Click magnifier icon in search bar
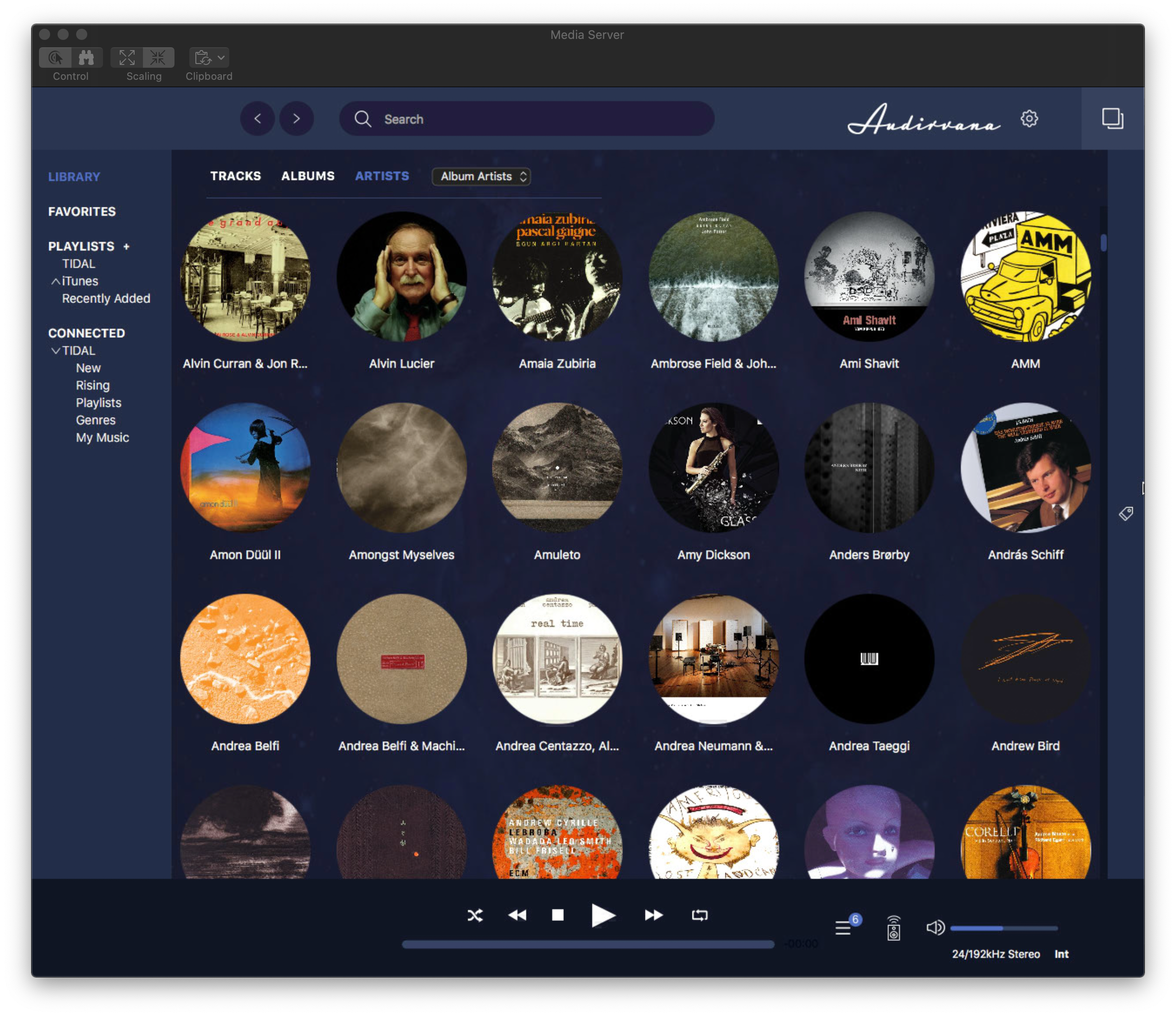The width and height of the screenshot is (1176, 1016). [362, 119]
